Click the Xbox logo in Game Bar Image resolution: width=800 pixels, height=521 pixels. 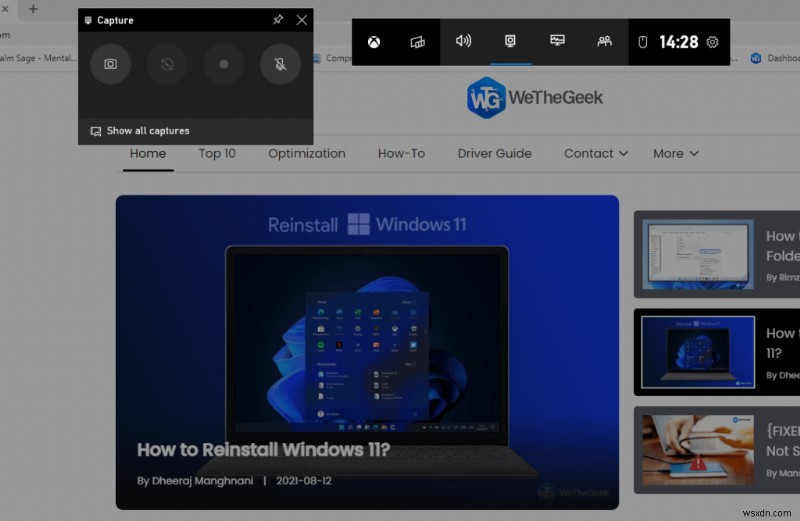[374, 42]
